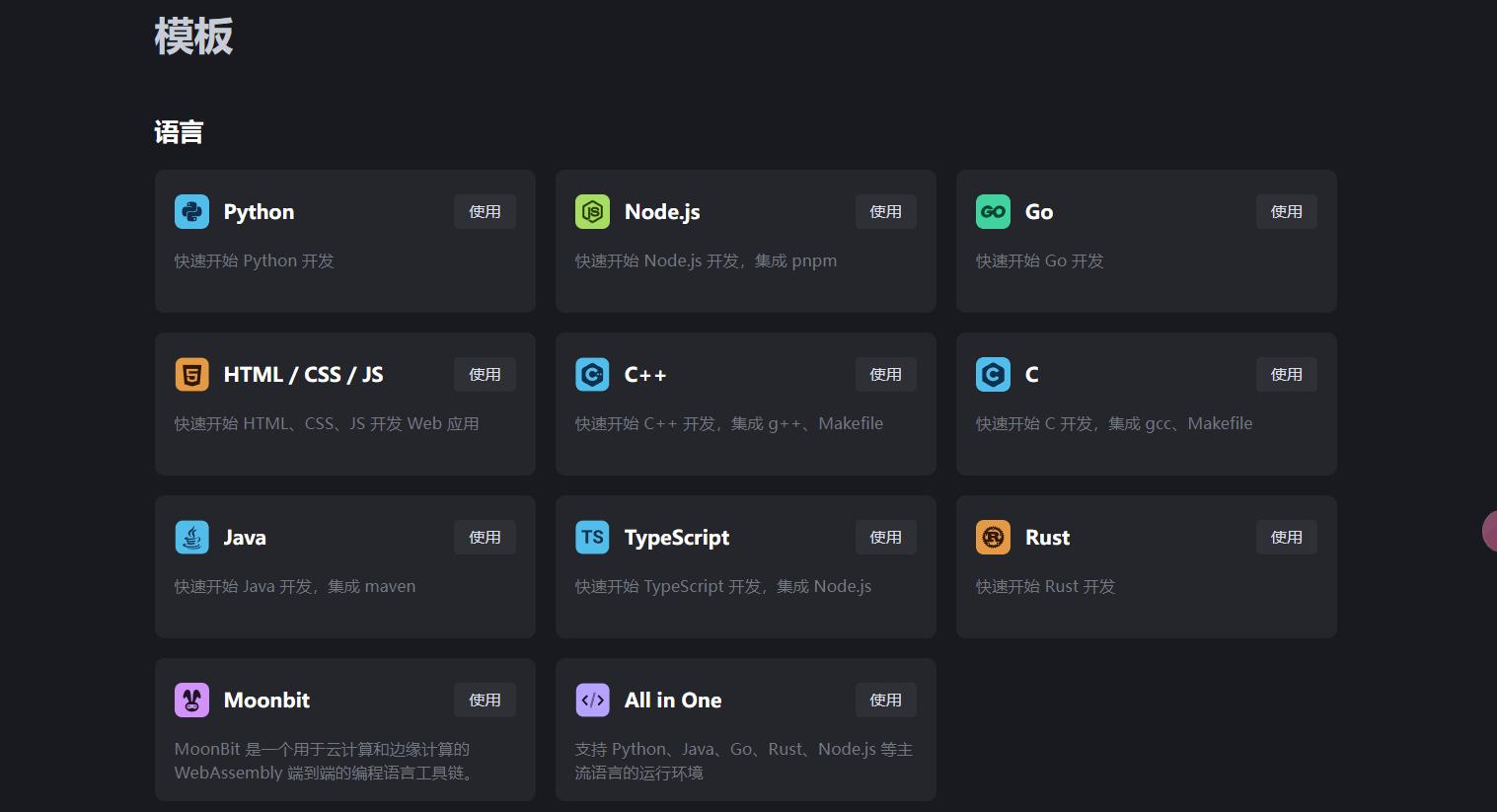
Task: Click the Rust gear icon
Action: 993,537
